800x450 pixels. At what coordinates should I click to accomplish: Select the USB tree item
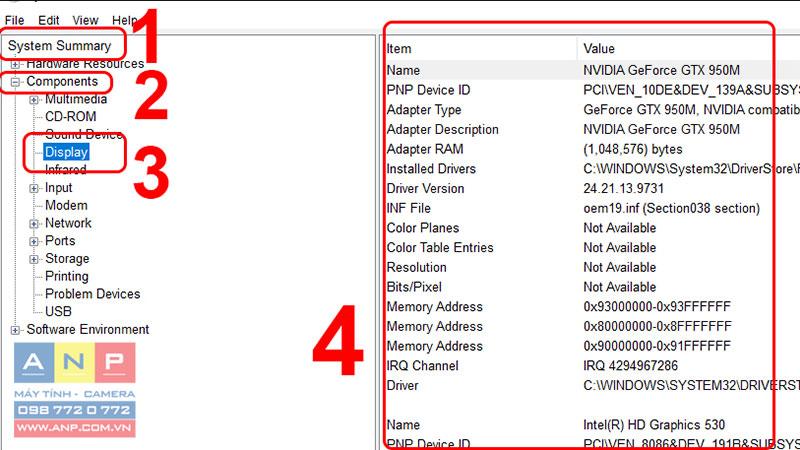point(58,312)
